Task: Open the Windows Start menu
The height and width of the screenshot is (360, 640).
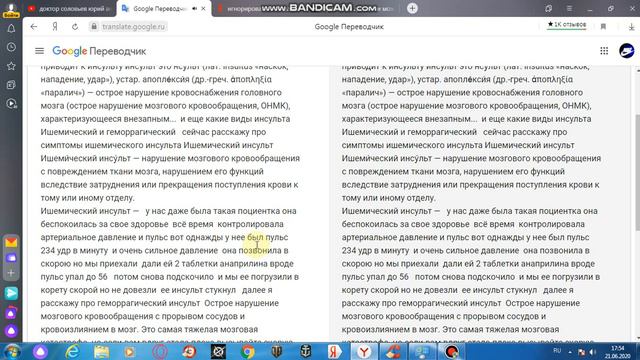Action: [11, 351]
